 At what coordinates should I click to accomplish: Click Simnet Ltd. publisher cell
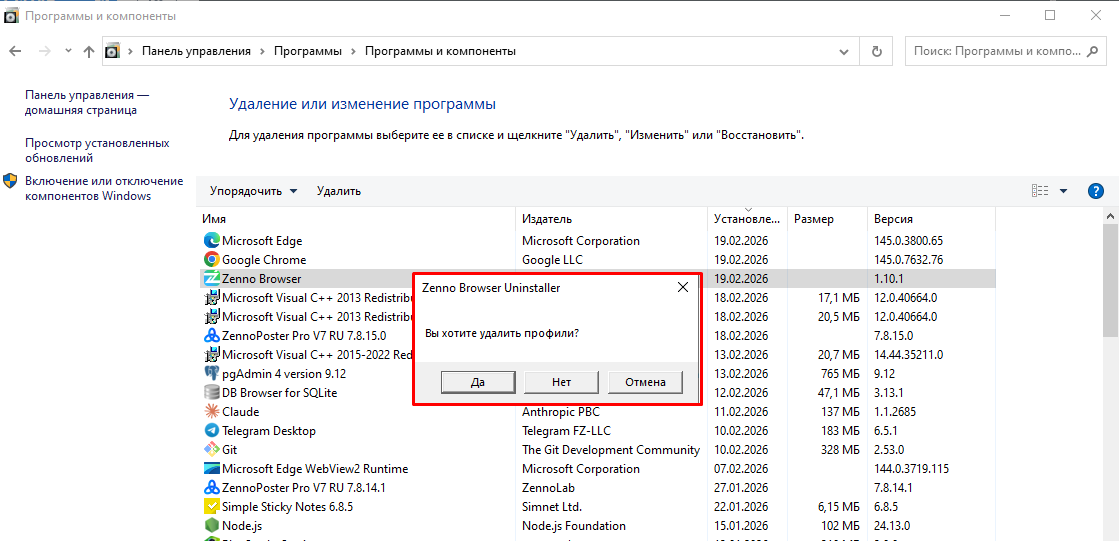[x=552, y=507]
